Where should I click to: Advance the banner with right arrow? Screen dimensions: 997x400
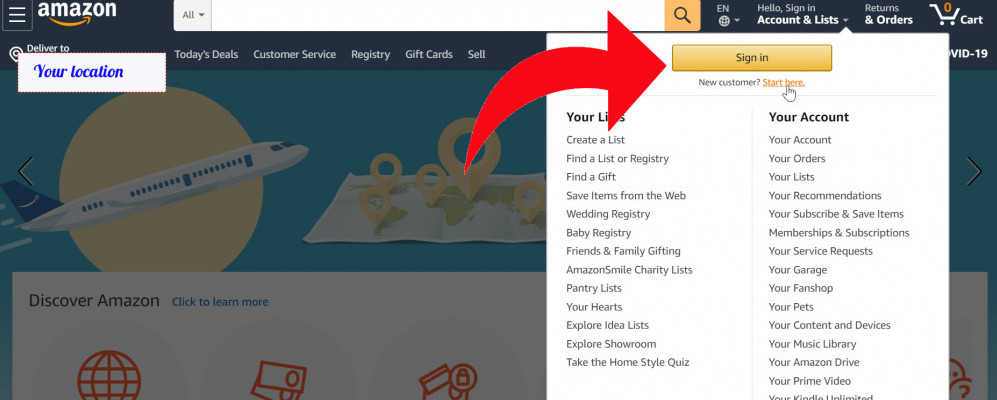click(973, 171)
